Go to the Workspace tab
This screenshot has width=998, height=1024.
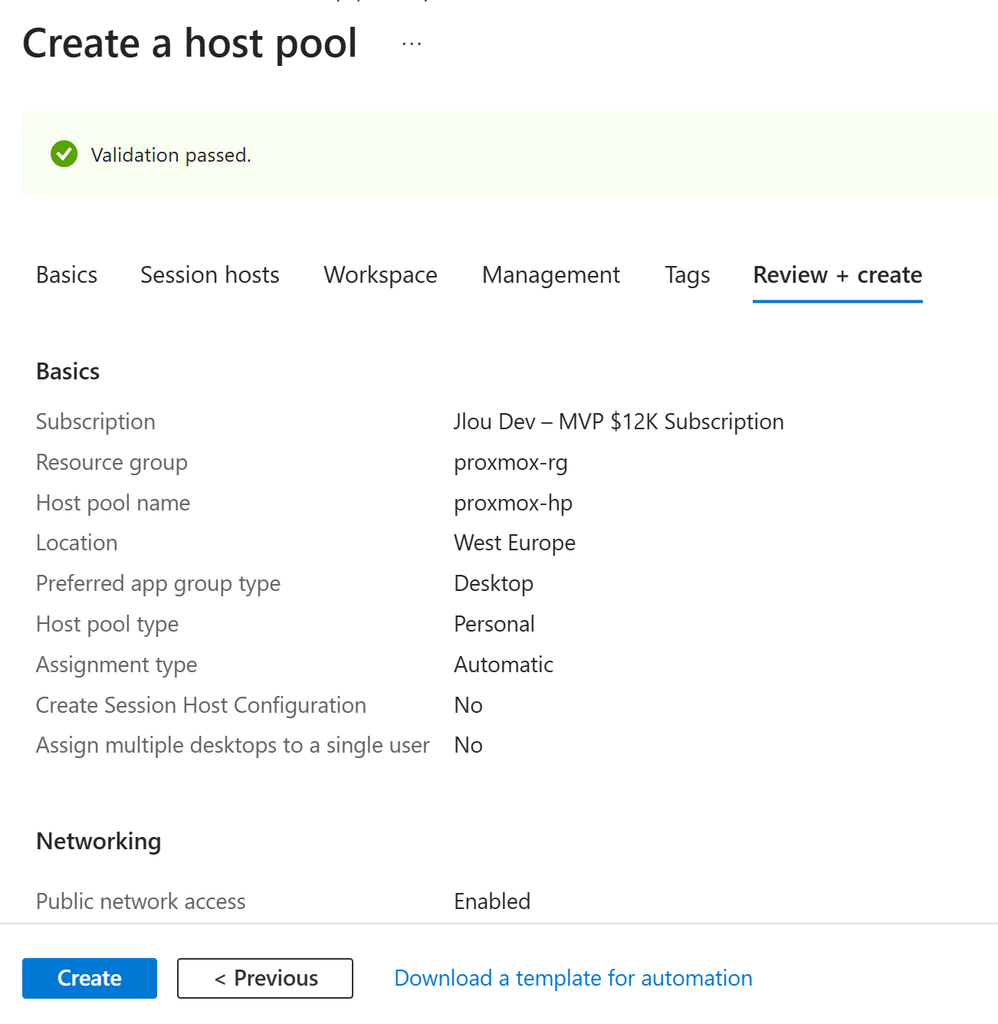(x=380, y=275)
